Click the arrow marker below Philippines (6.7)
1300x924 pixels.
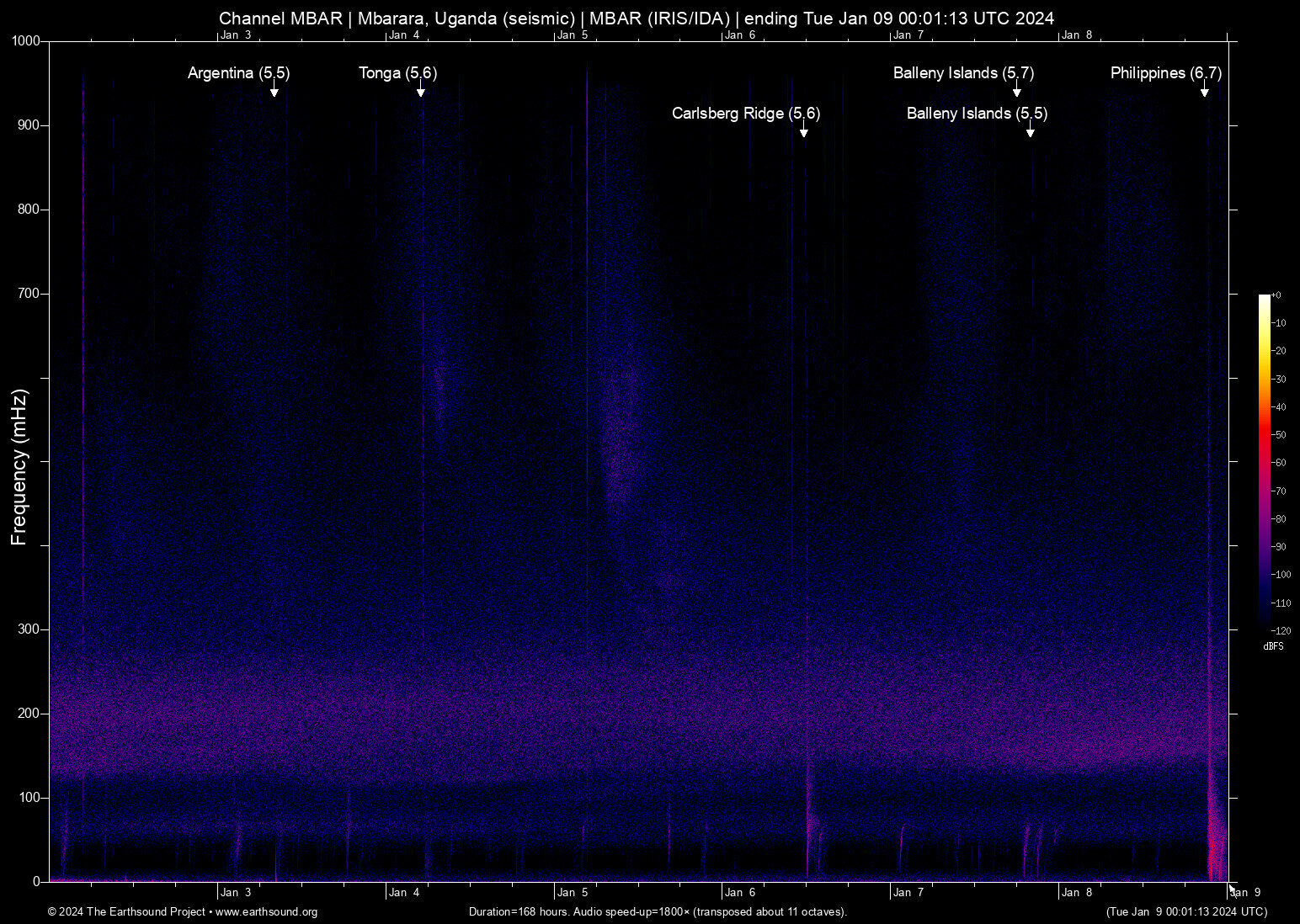tap(1205, 91)
